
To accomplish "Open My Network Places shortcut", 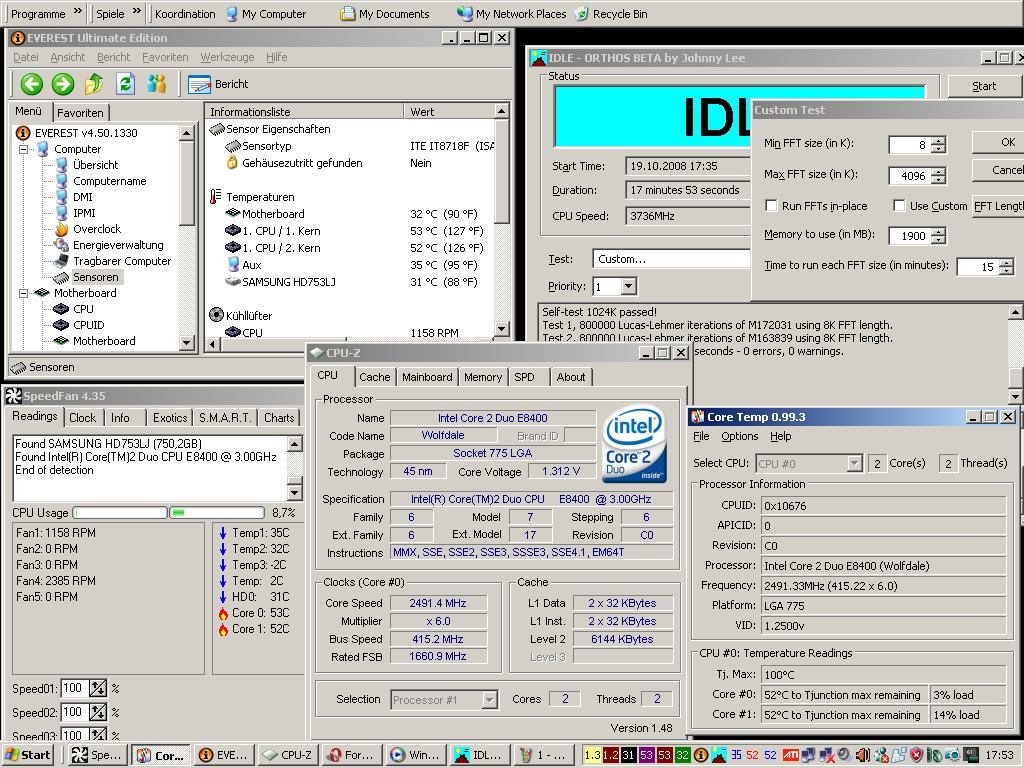I will pos(511,14).
